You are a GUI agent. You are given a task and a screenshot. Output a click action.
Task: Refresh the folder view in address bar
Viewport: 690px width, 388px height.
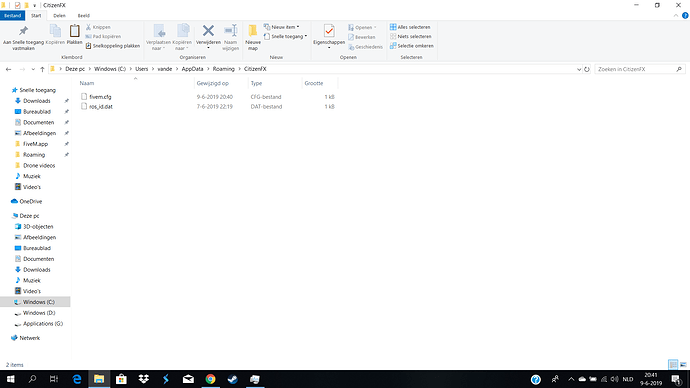point(587,69)
